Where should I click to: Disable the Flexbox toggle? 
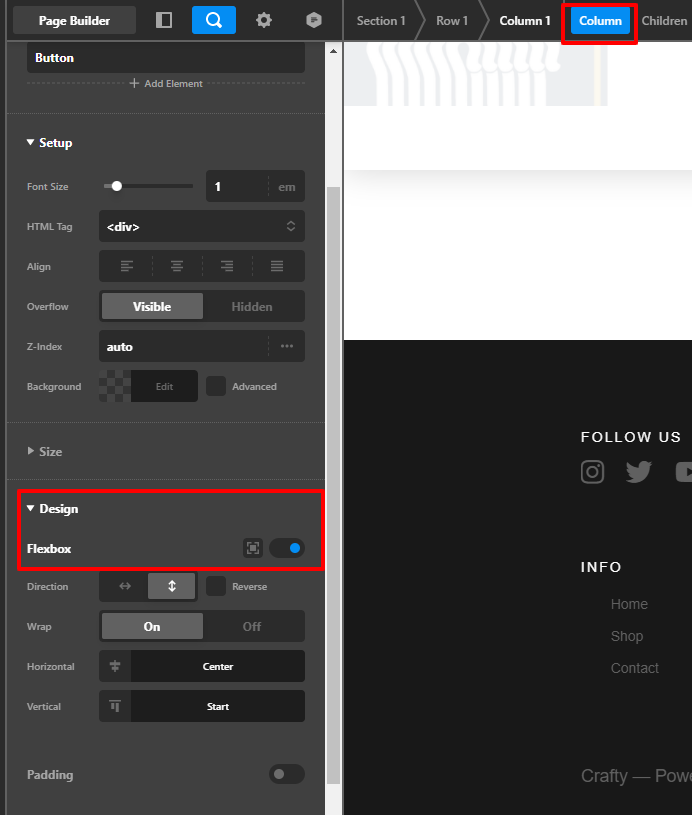tap(287, 548)
